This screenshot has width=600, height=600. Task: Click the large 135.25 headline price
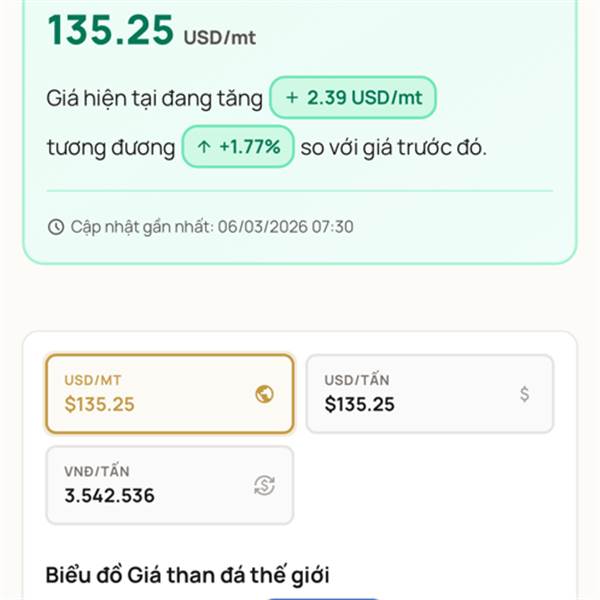pyautogui.click(x=110, y=31)
